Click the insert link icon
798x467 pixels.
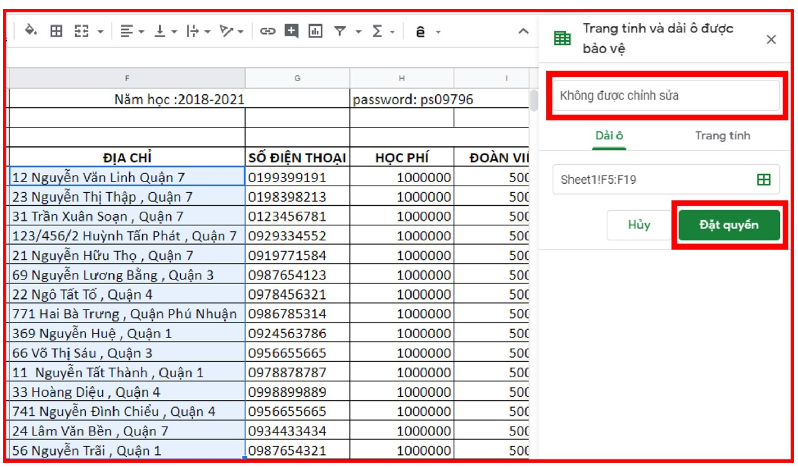pos(267,32)
